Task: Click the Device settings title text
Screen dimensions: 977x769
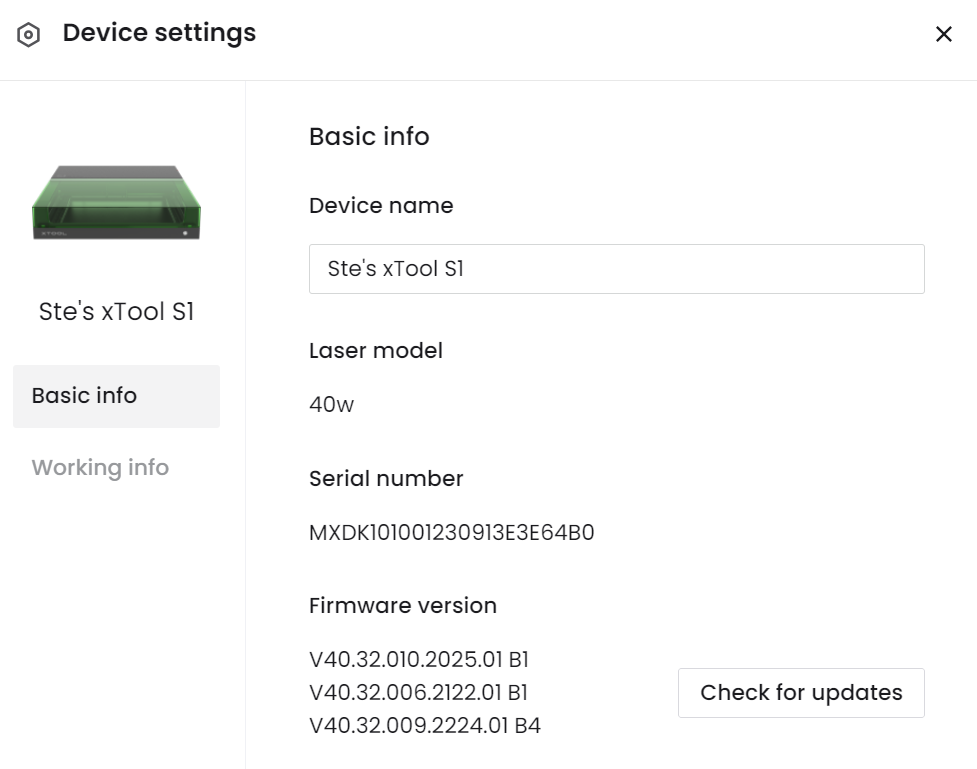Action: [x=159, y=32]
